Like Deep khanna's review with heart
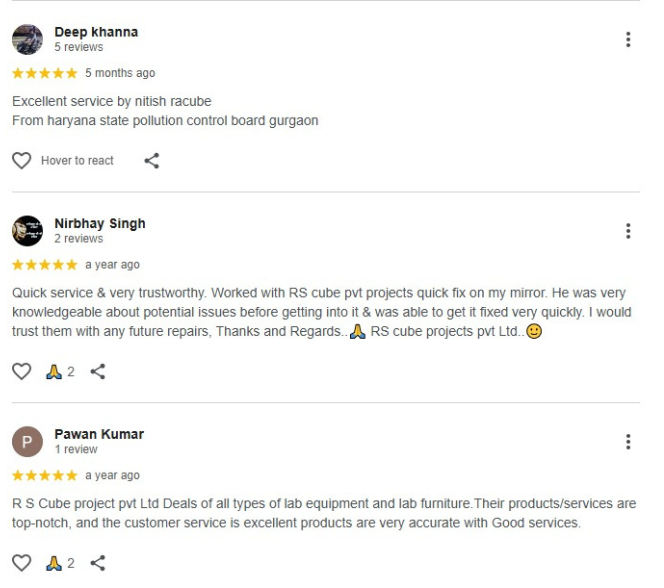664x588 pixels. (21, 160)
